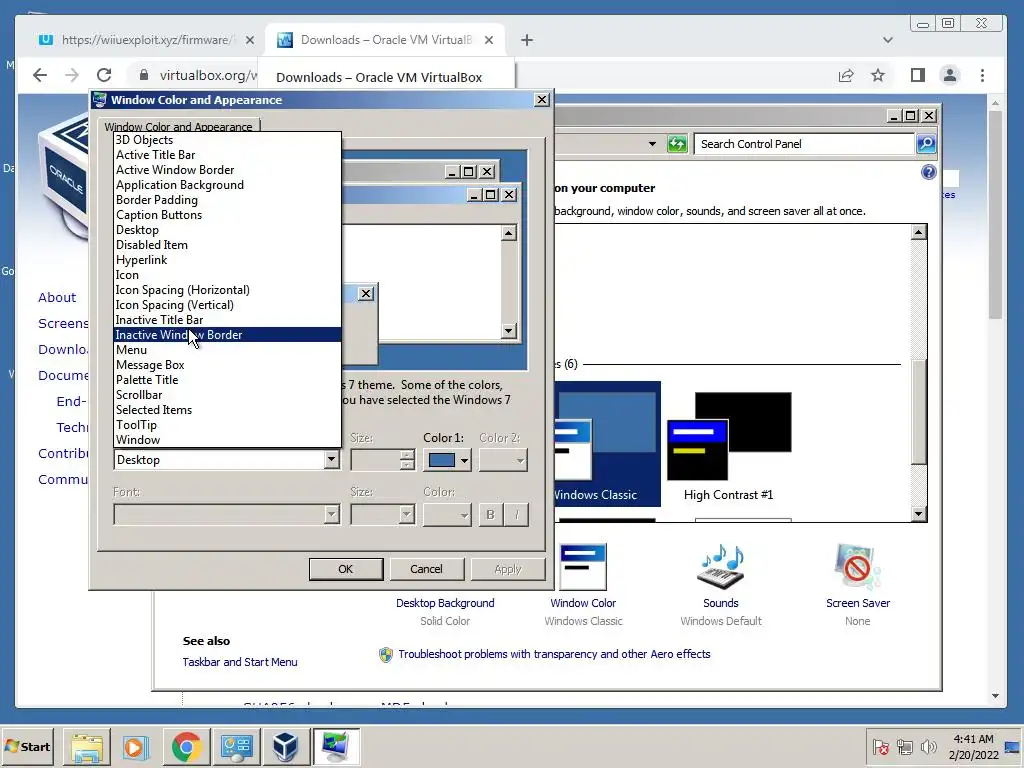1024x768 pixels.
Task: Select Border Padding list entry
Action: [227, 200]
